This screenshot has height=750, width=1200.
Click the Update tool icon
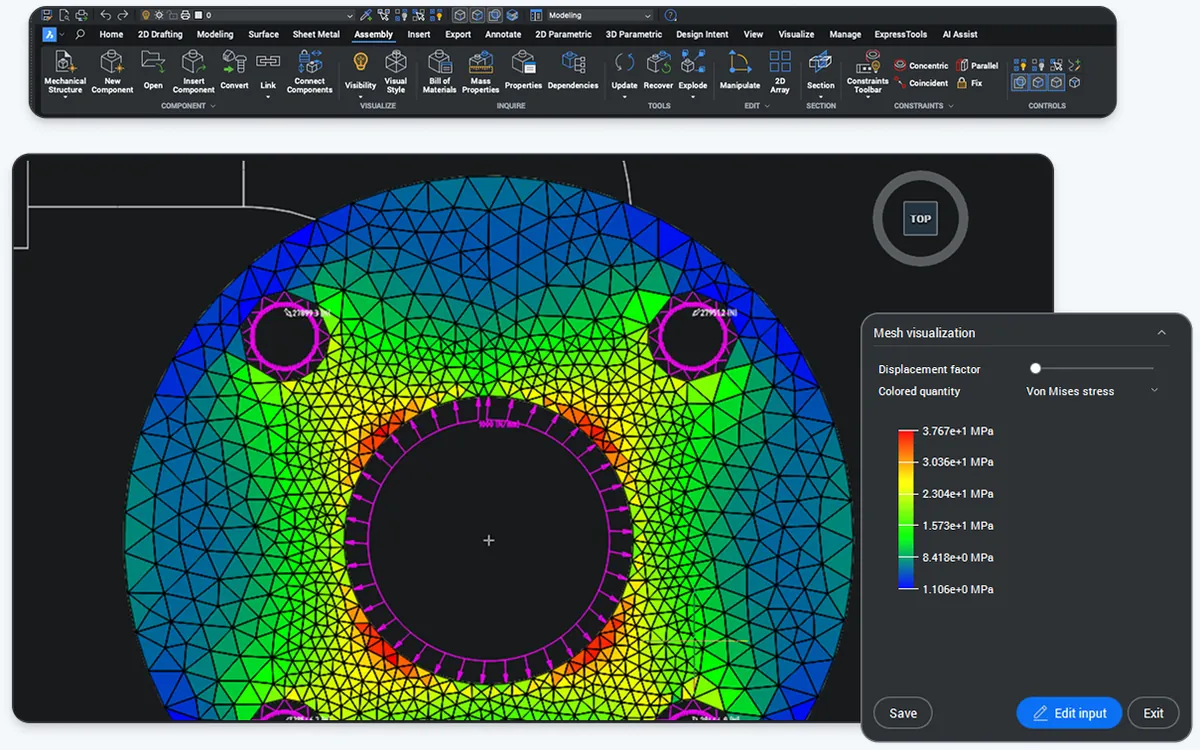coord(624,63)
